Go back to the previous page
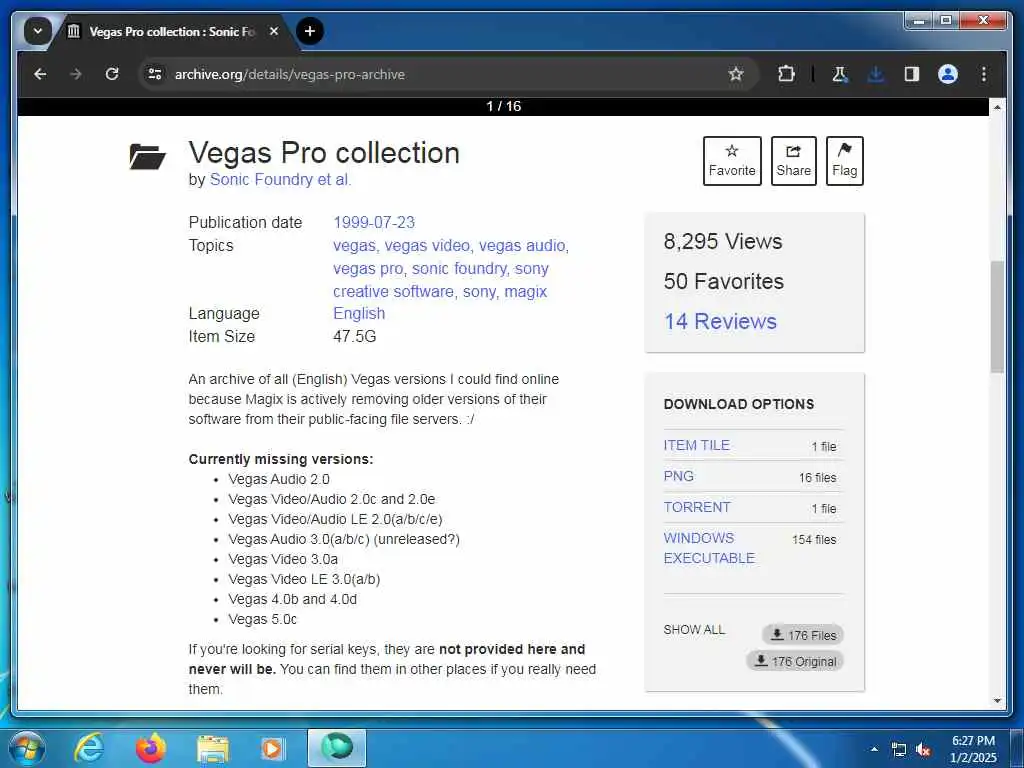 pos(40,74)
